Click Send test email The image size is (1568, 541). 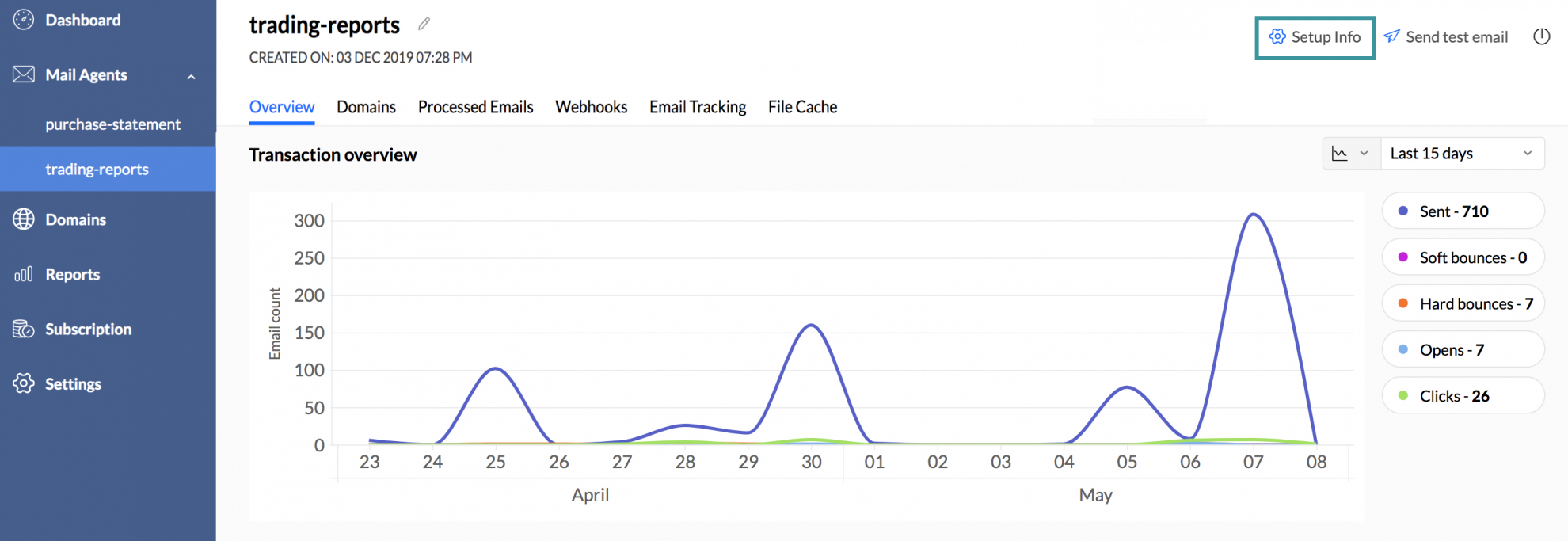(x=1446, y=37)
